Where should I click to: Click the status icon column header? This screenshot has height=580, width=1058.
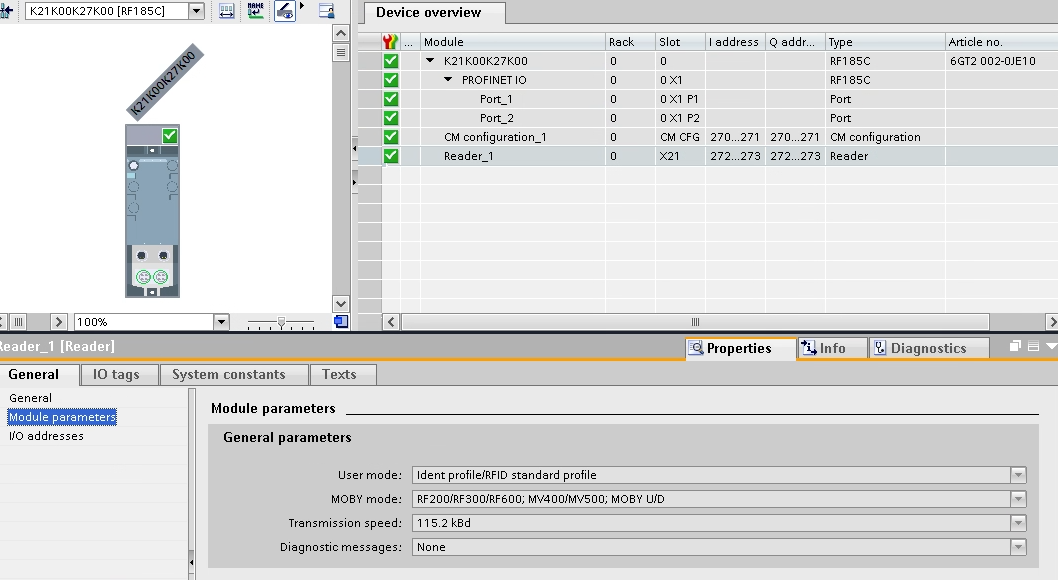tap(390, 42)
